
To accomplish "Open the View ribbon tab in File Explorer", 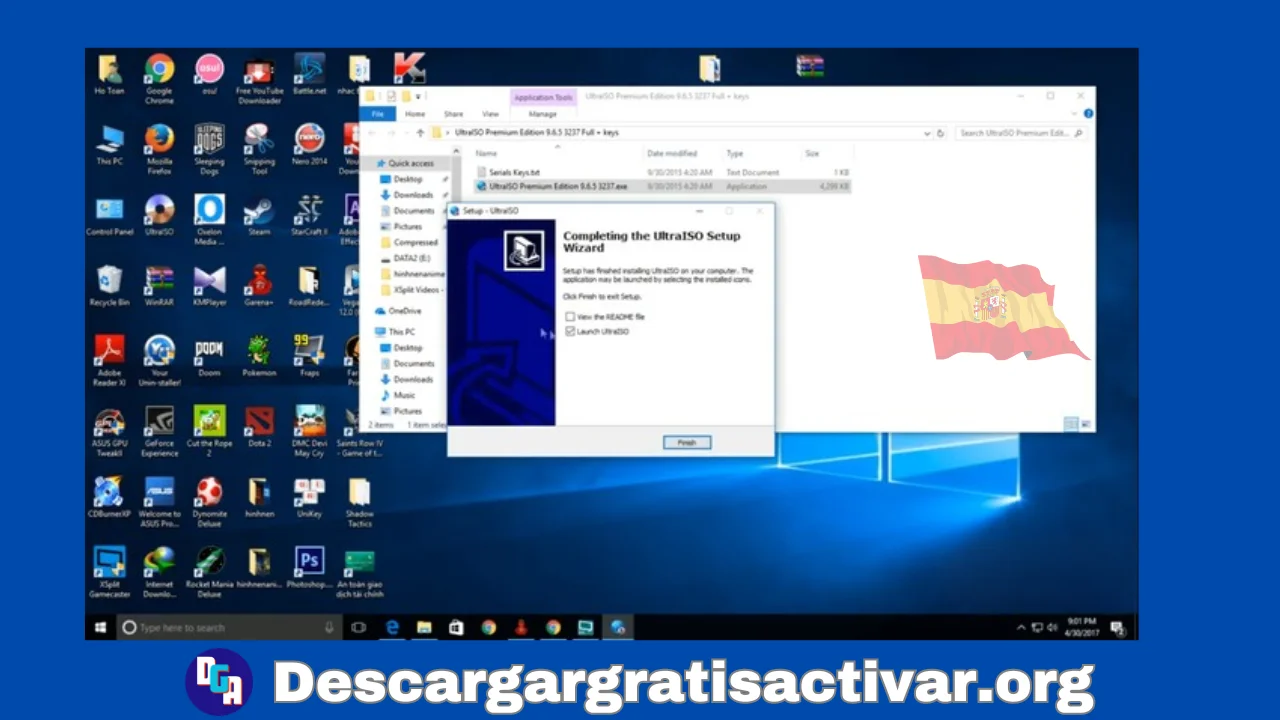I will (490, 114).
